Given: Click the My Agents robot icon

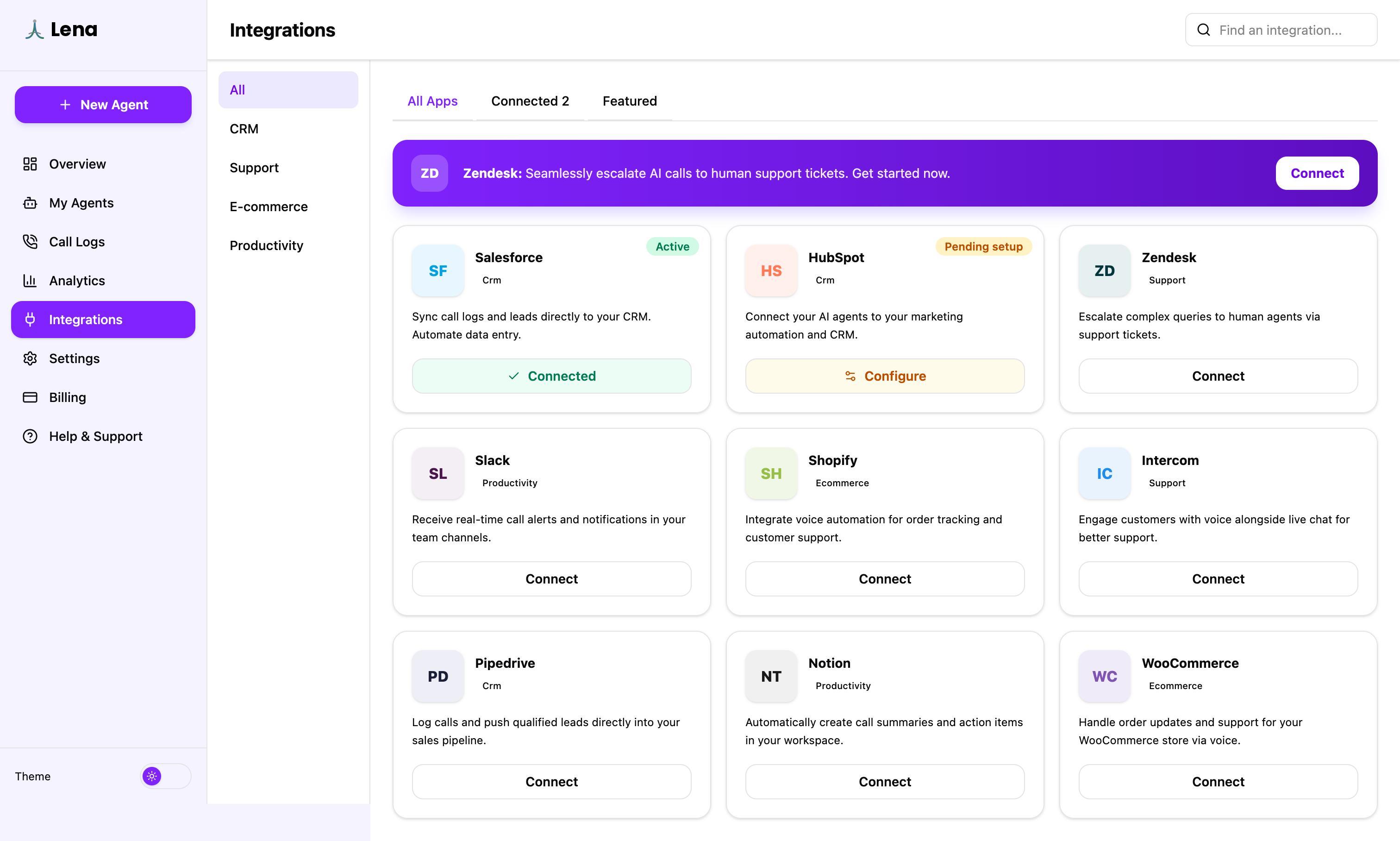Looking at the screenshot, I should point(30,203).
